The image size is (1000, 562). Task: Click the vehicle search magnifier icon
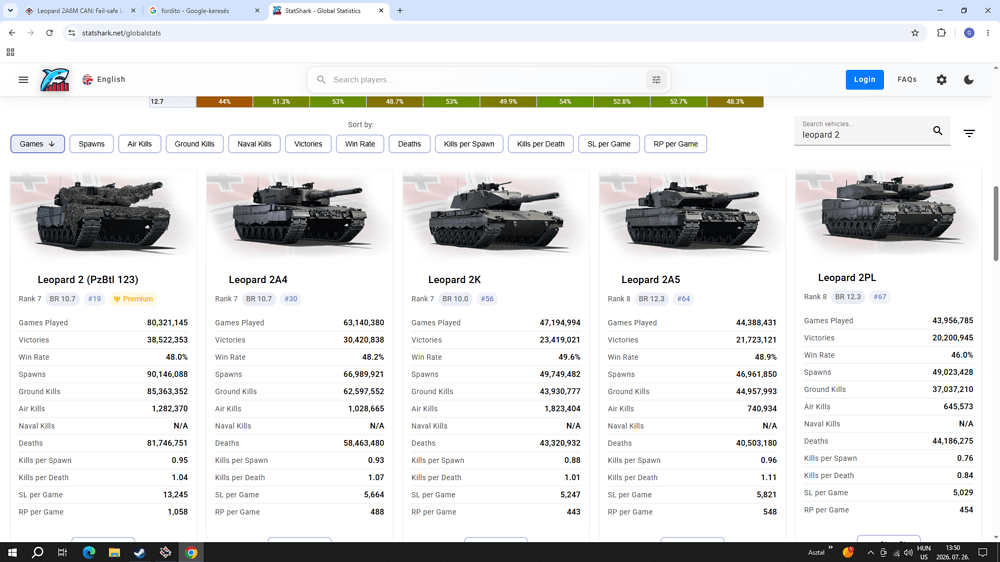(938, 131)
